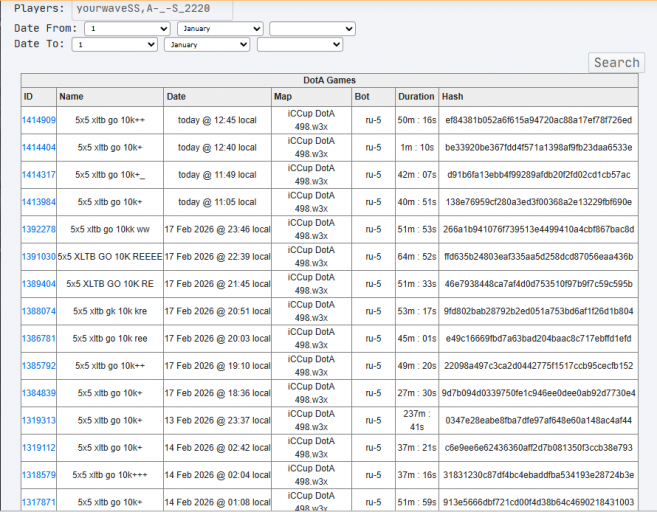Select duration 27m : 30s

[416, 393]
